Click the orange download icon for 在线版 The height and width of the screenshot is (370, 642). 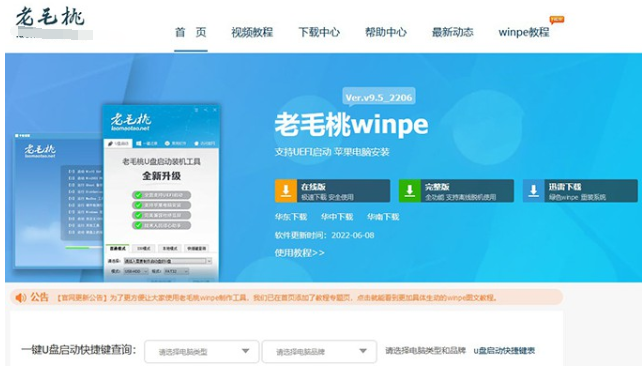coord(286,191)
